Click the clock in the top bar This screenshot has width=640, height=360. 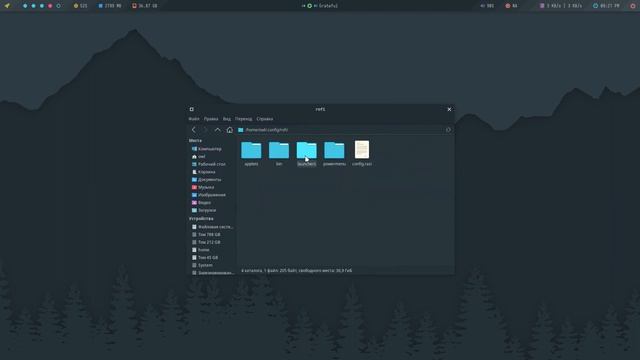606,6
